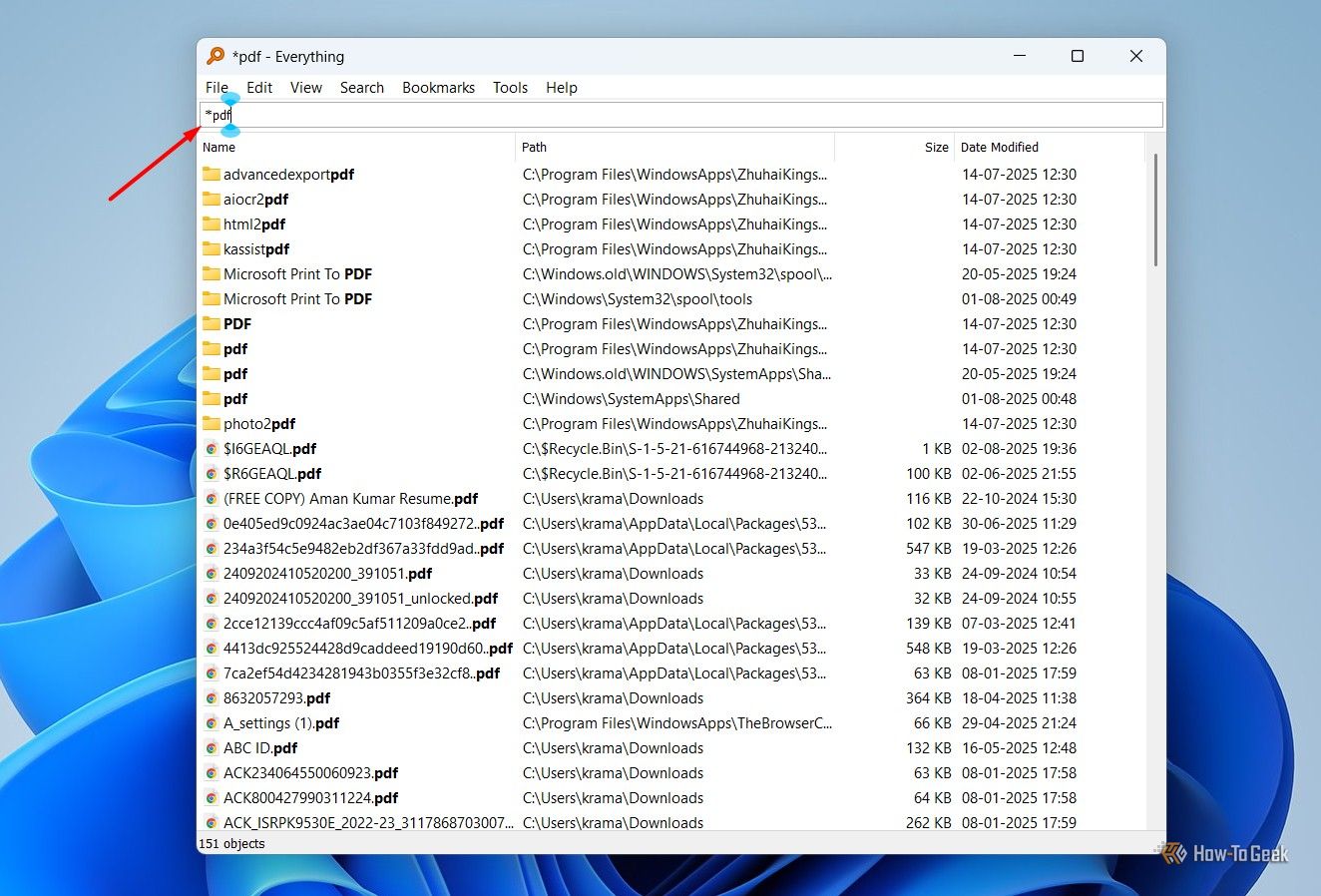Sort results by Date Modified column header

pos(1049,147)
